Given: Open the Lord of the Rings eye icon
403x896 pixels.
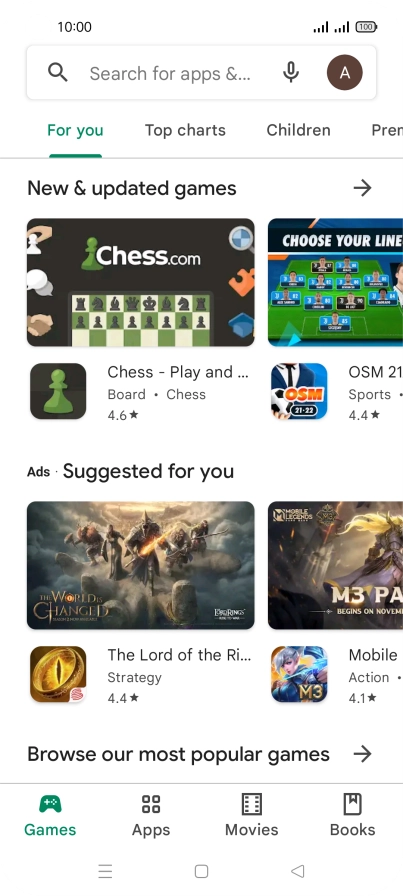Looking at the screenshot, I should 58,674.
